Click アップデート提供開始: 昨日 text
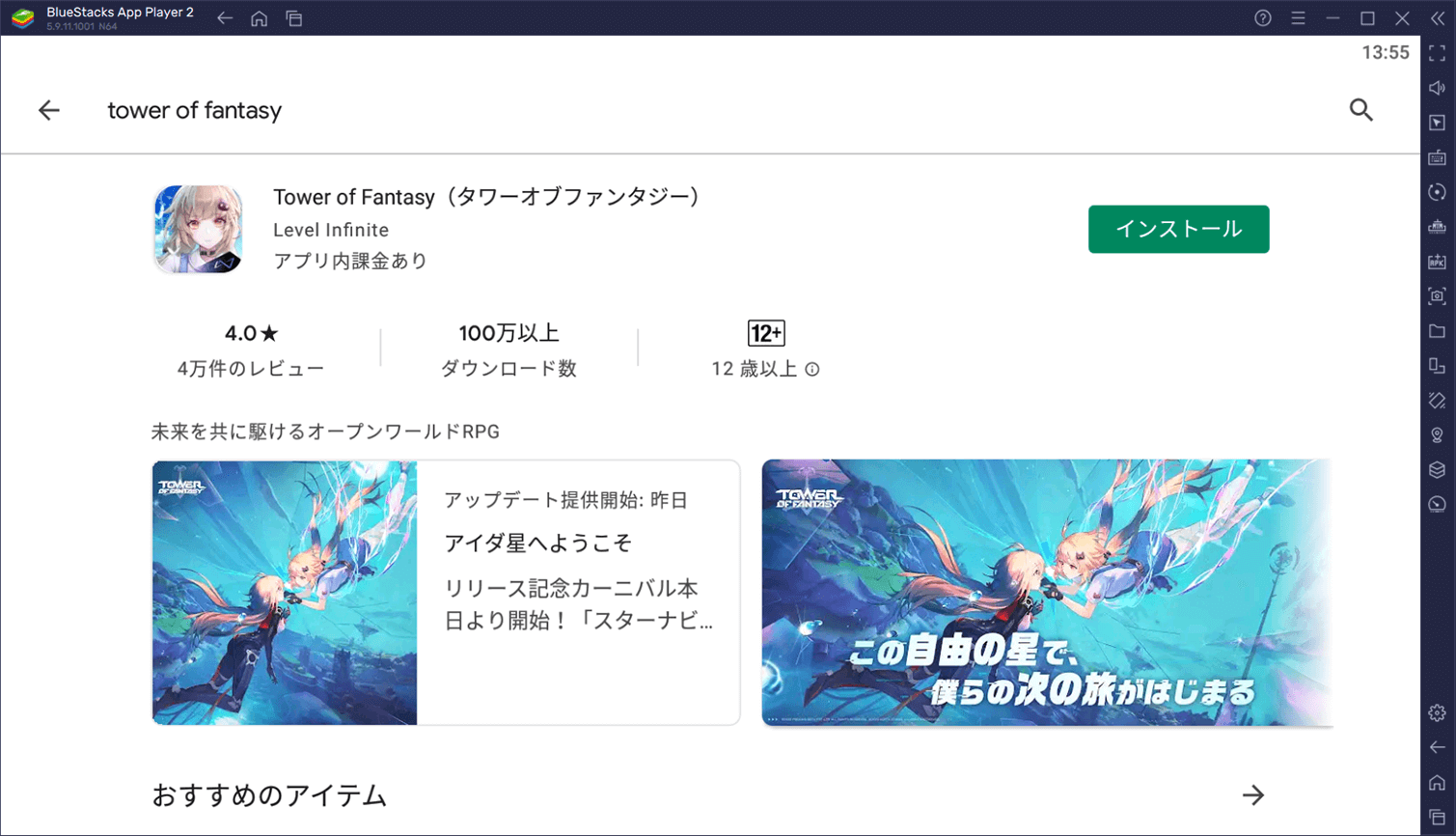1456x836 pixels. pyautogui.click(x=565, y=500)
